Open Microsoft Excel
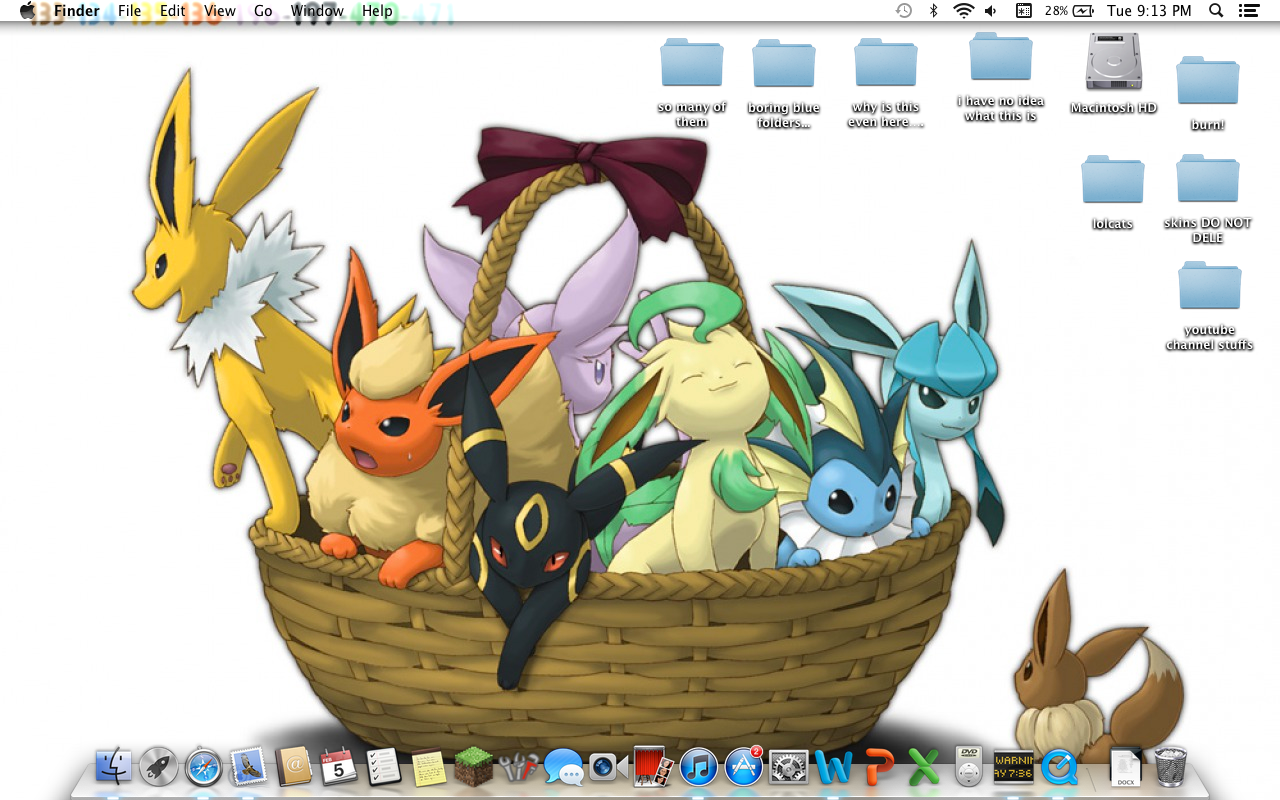Screen dimensions: 1280x800 (x=922, y=770)
